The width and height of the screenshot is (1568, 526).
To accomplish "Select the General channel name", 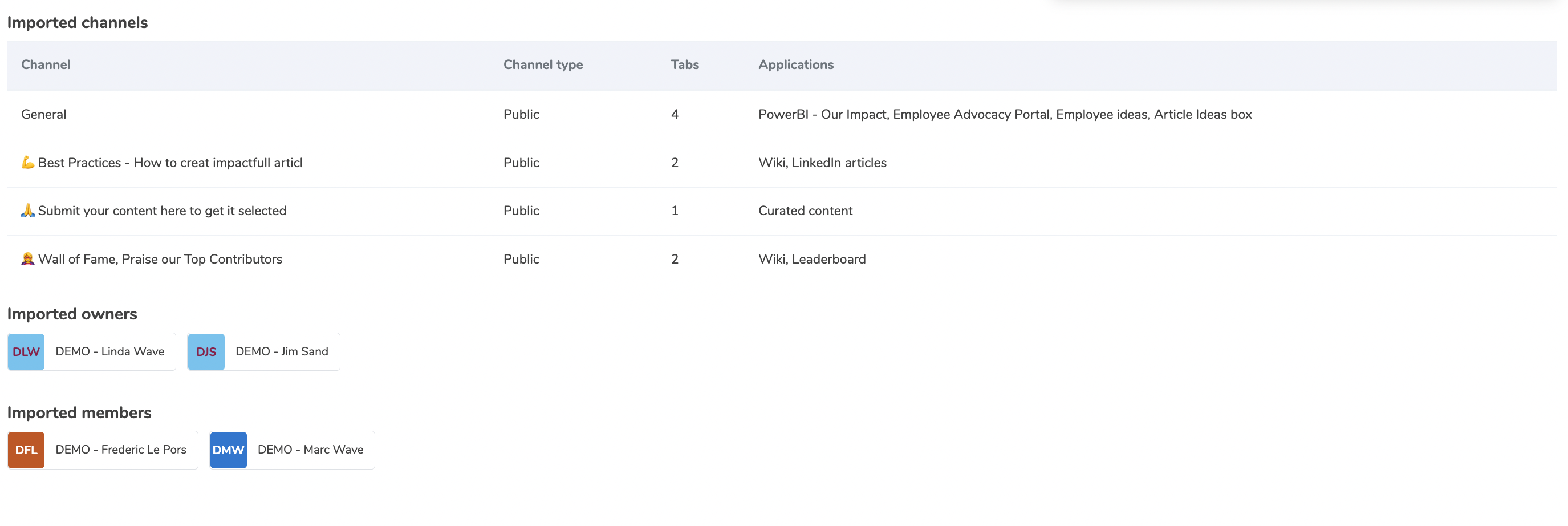I will (44, 115).
